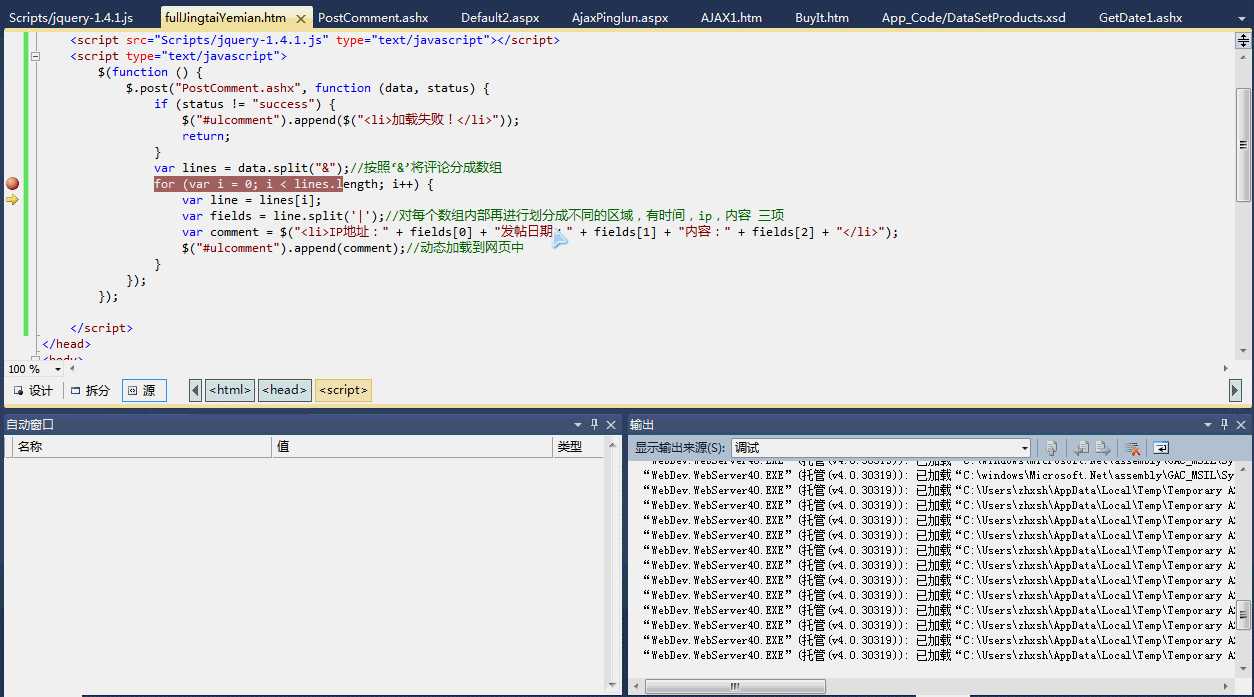Open the output source (调试) combo box
Image resolution: width=1254 pixels, height=697 pixels.
881,448
